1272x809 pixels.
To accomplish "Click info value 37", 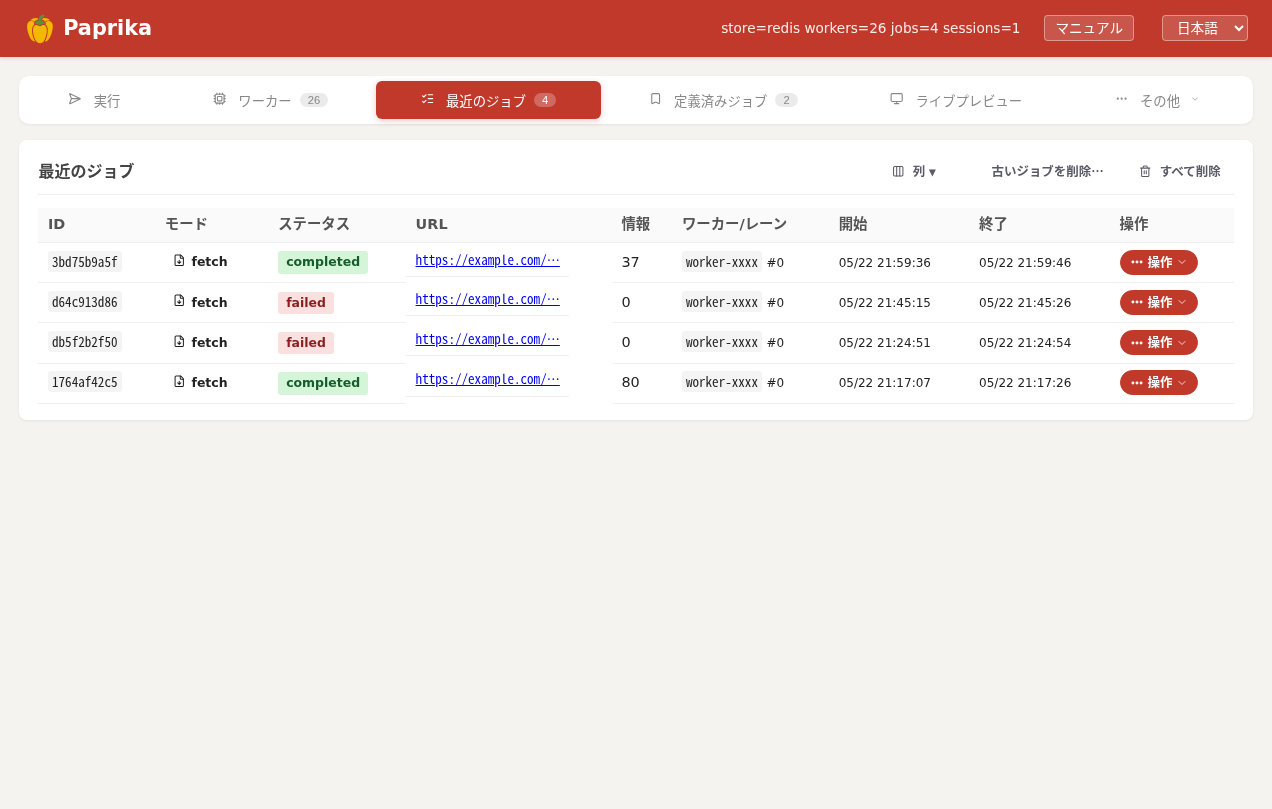I will 630,262.
